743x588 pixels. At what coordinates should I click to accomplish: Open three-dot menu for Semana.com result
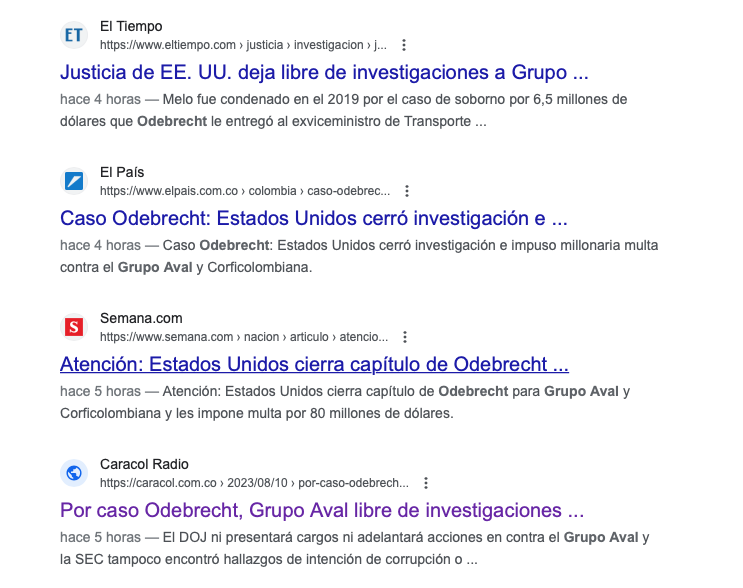click(405, 337)
